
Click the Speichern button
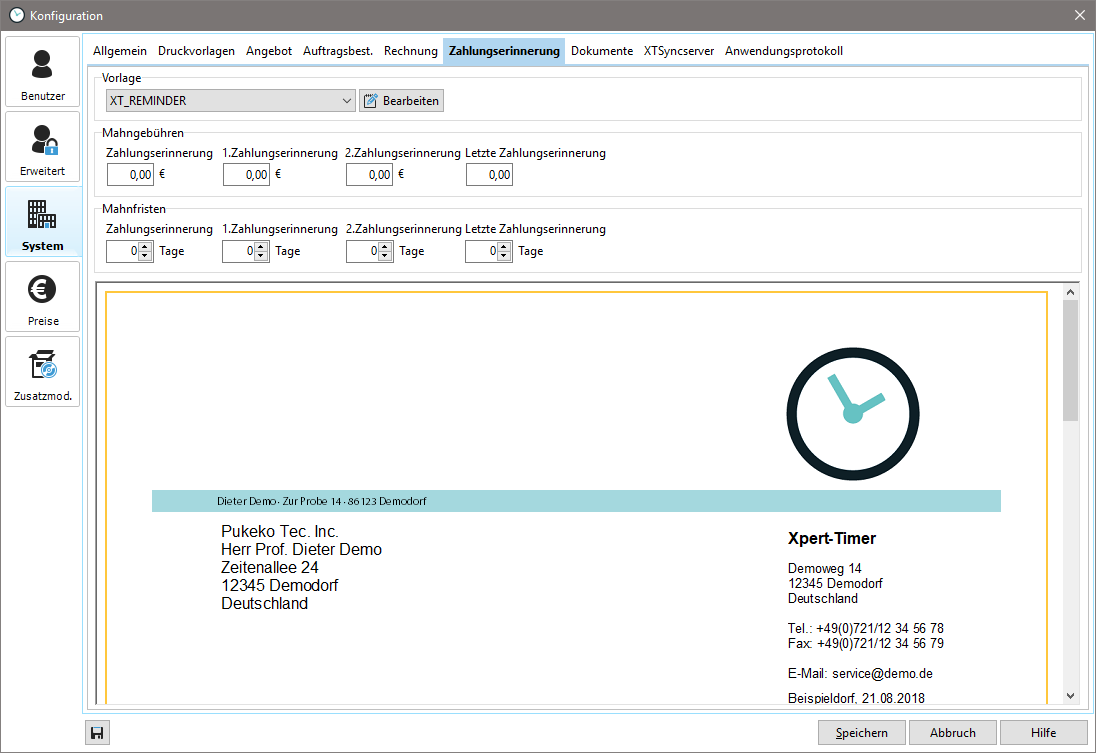(x=861, y=733)
